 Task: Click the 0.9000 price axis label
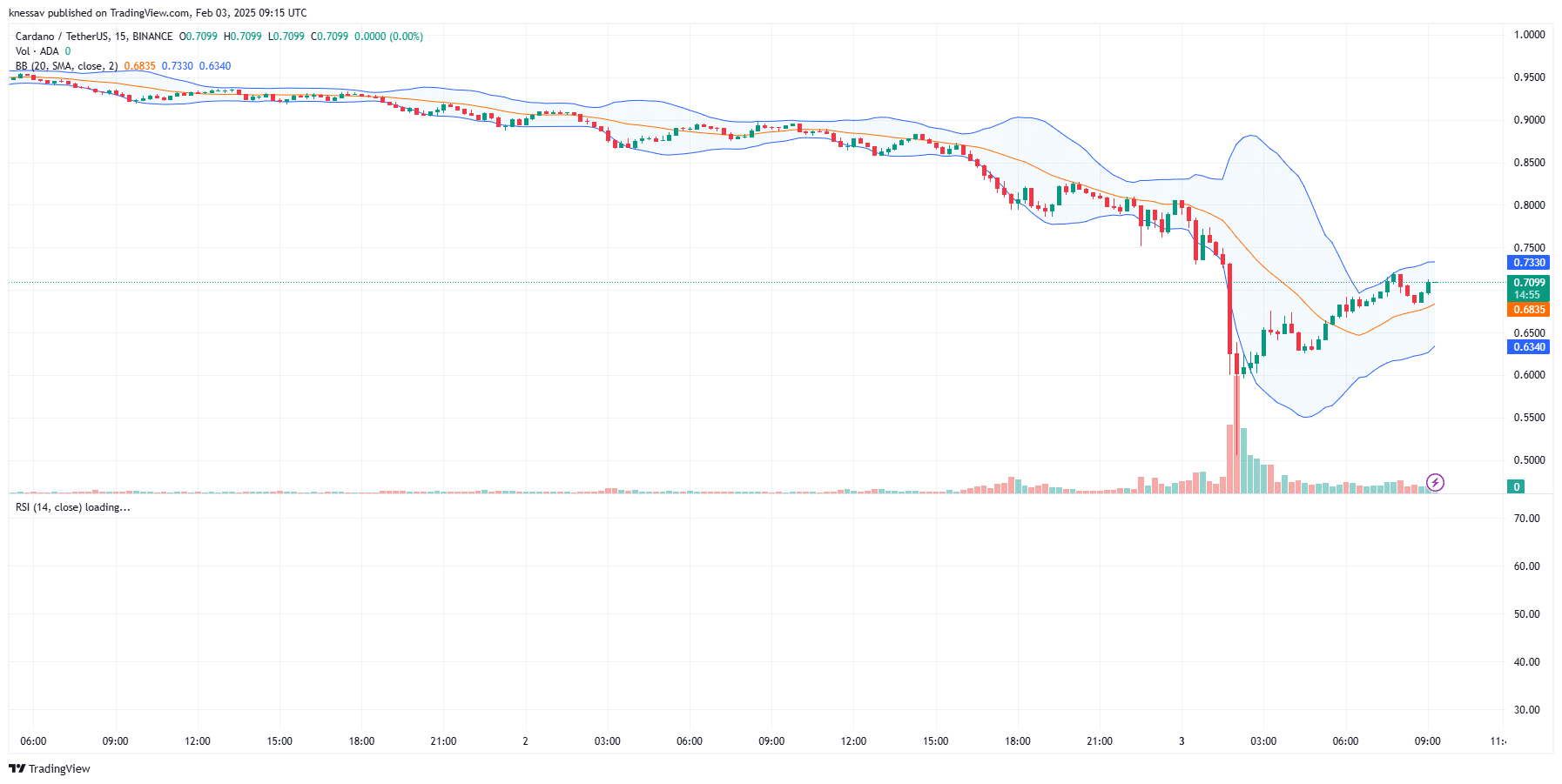pyautogui.click(x=1529, y=120)
